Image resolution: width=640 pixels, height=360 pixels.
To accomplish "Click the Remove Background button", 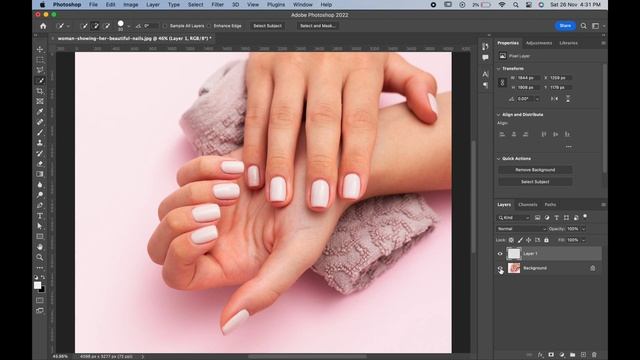I will (535, 170).
